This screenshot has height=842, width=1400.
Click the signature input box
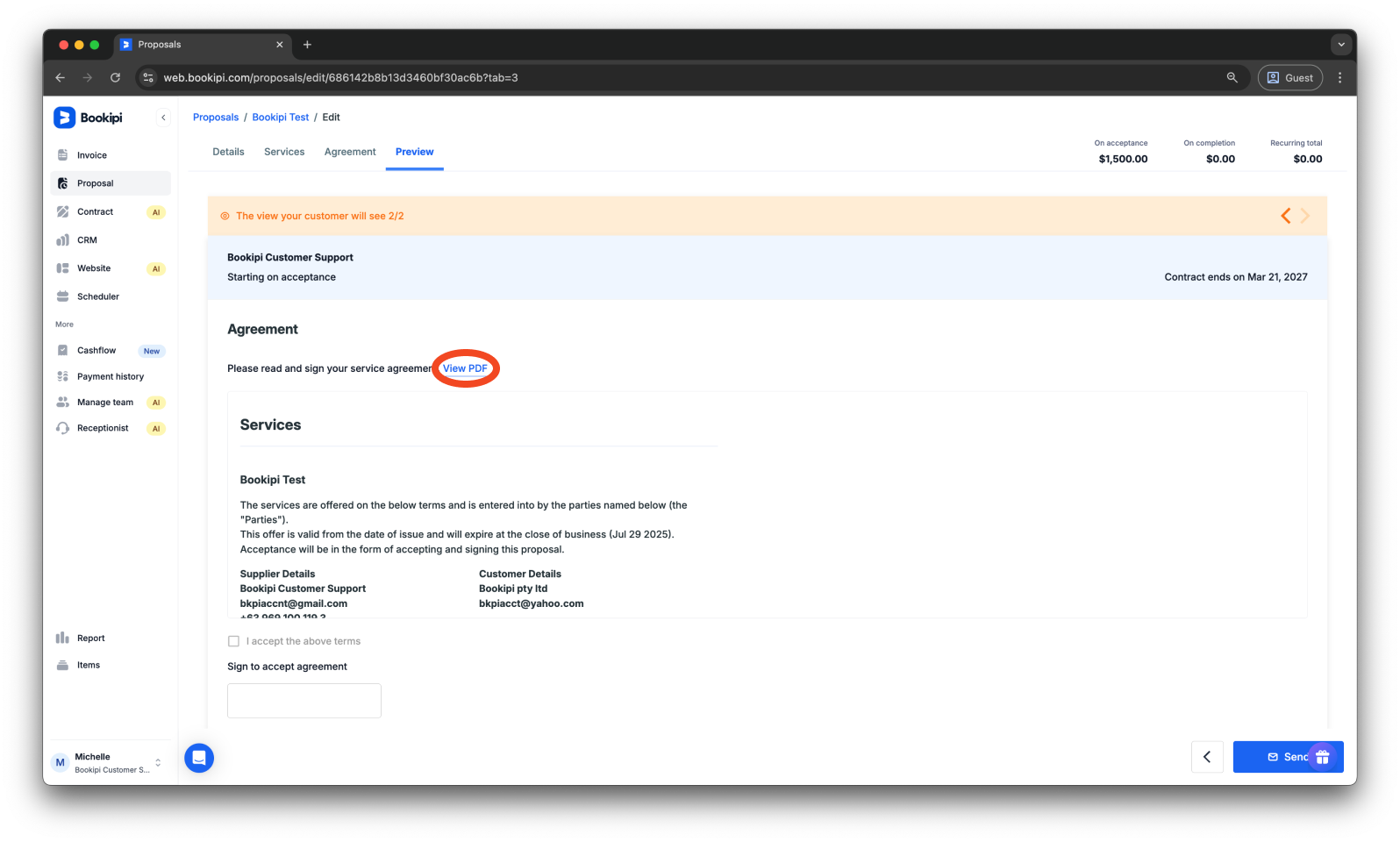[304, 701]
